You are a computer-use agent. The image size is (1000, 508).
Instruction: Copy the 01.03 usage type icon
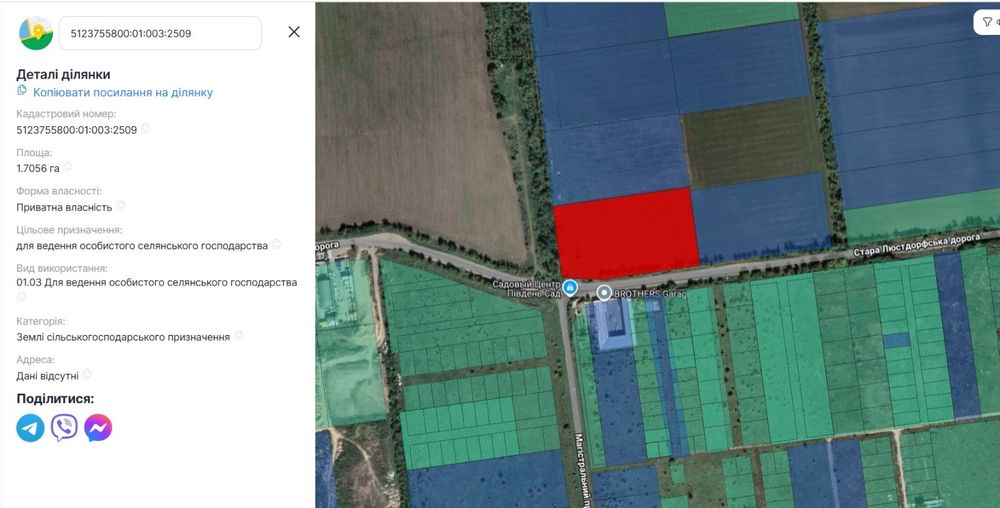click(x=22, y=297)
